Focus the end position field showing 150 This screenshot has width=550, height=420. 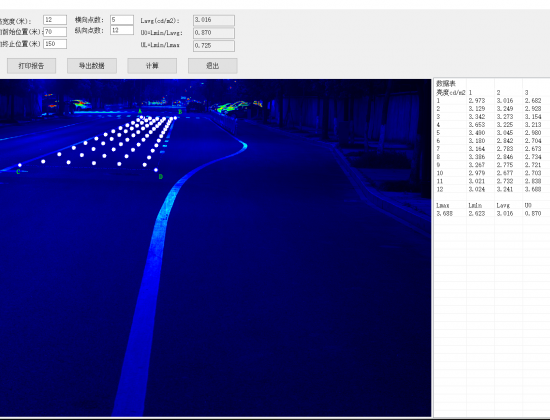[x=55, y=44]
